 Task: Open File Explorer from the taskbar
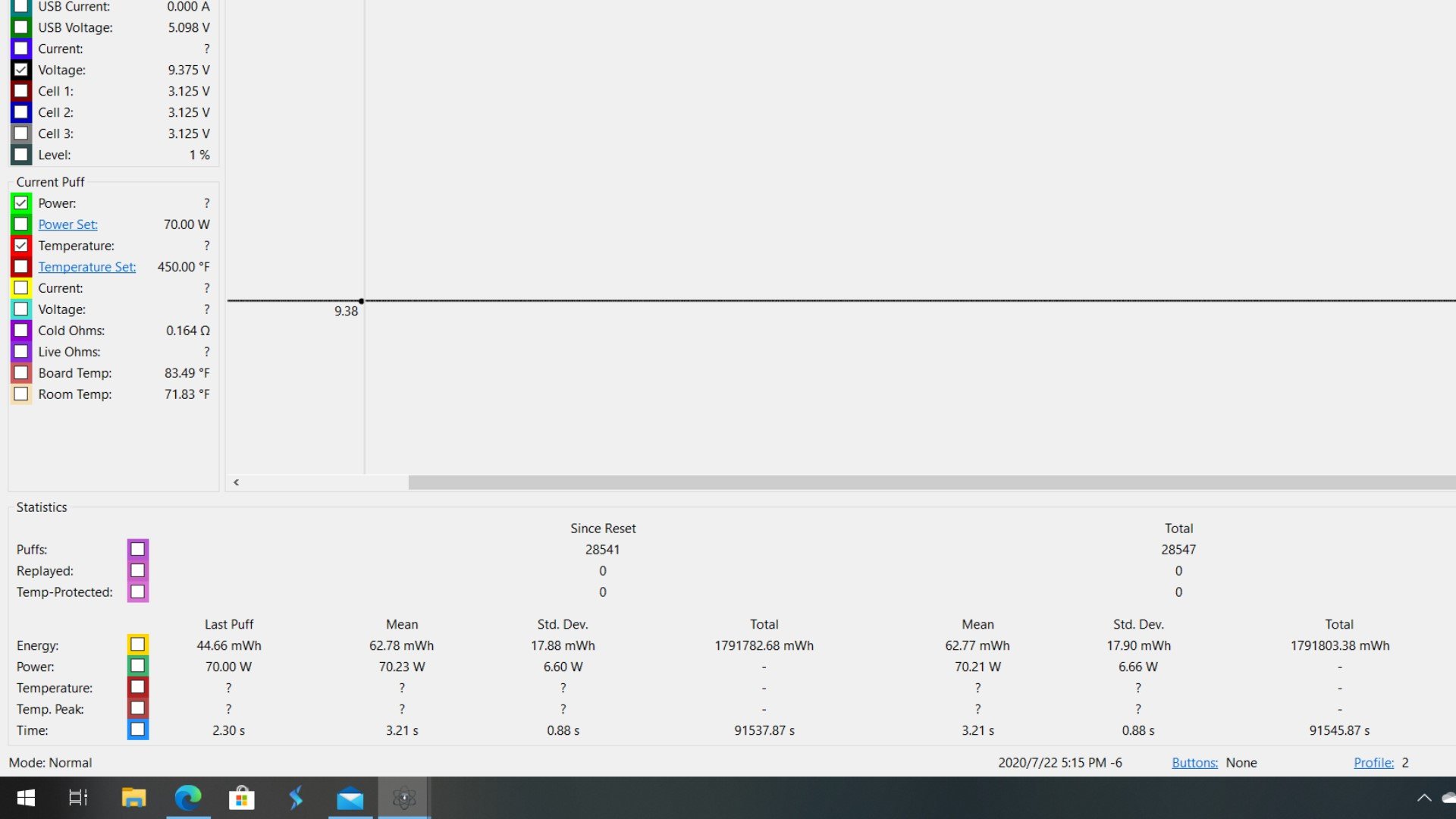pyautogui.click(x=133, y=798)
